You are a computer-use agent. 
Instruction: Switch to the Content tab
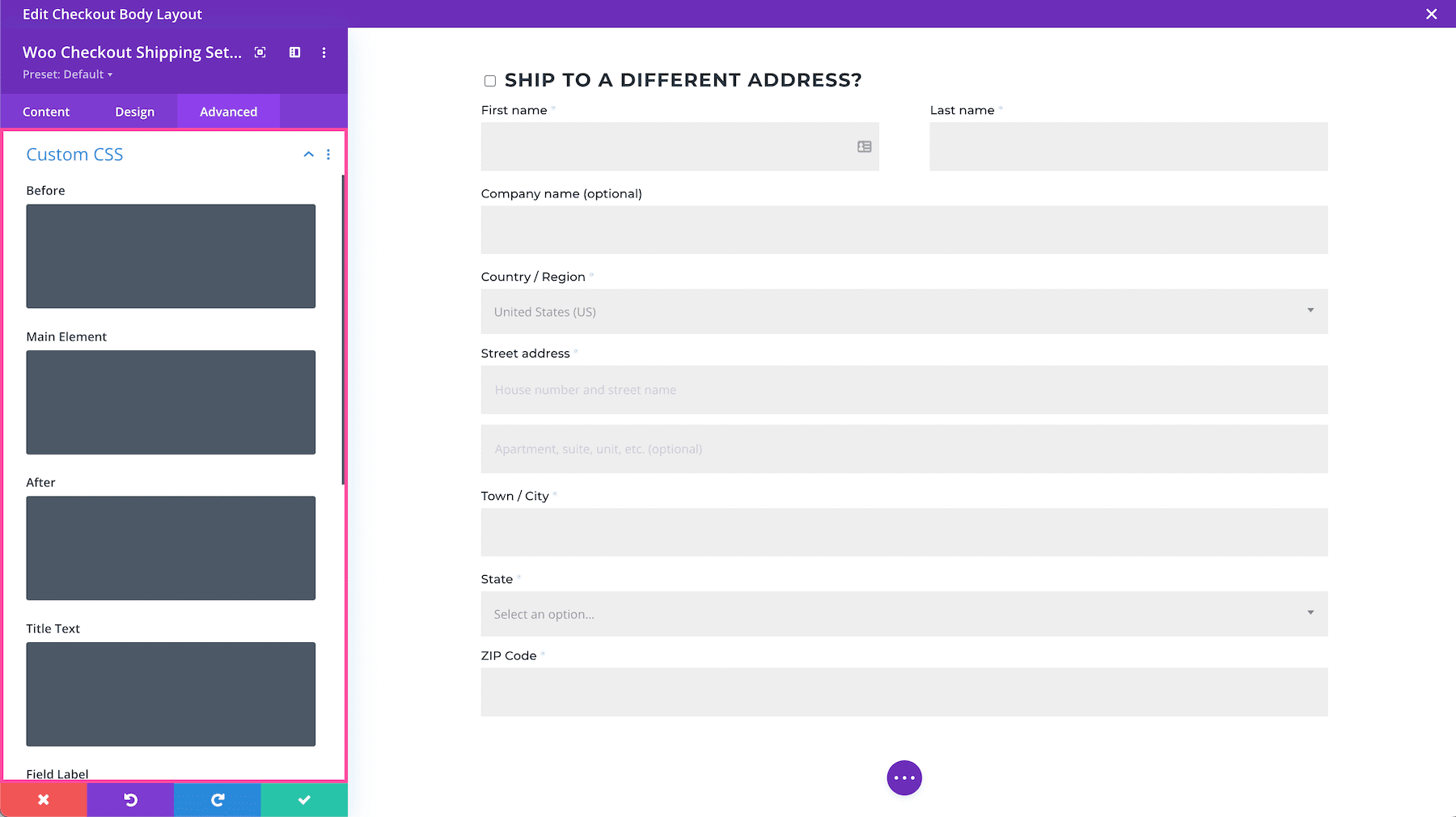[x=46, y=112]
